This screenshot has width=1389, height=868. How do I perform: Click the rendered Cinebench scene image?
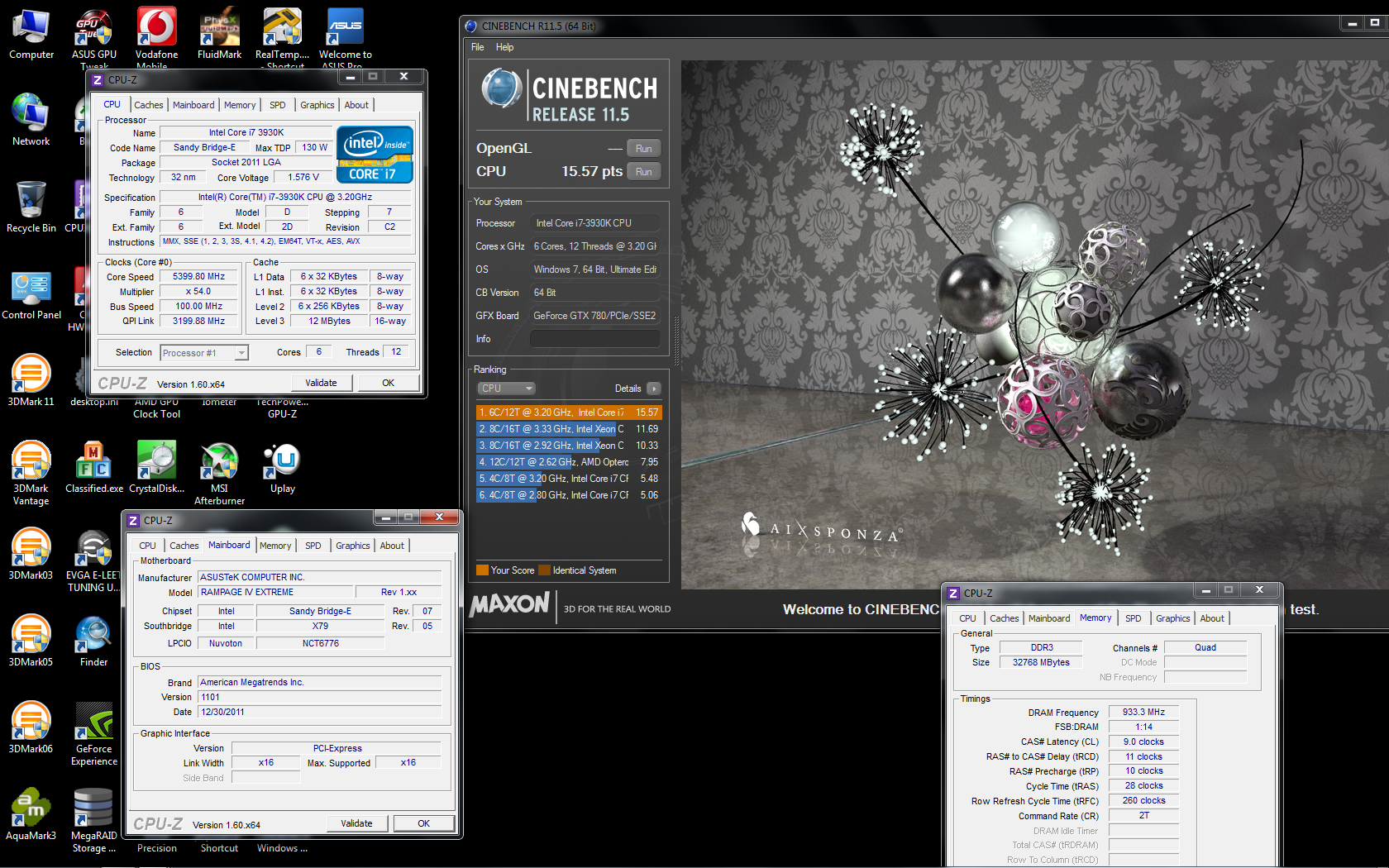click(1034, 324)
